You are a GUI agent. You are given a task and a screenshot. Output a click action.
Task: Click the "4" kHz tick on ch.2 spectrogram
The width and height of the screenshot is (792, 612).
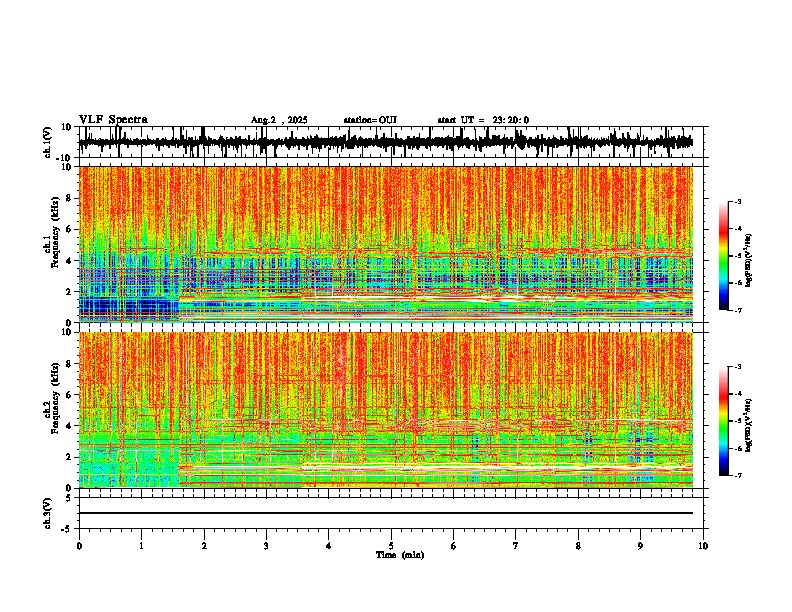click(70, 426)
